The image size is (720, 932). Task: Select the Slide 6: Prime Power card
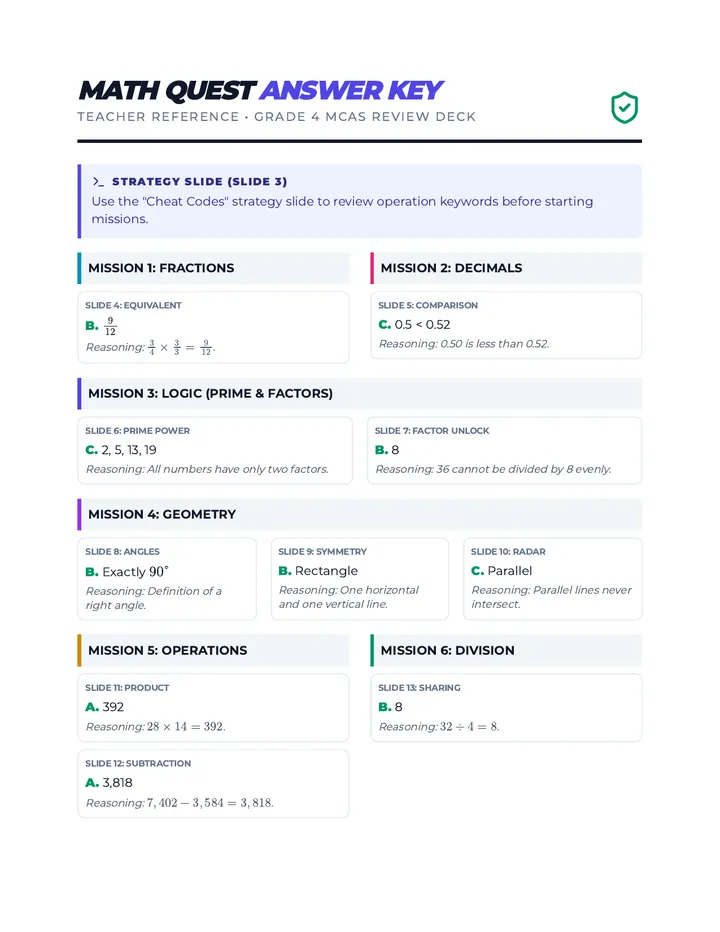click(x=215, y=451)
